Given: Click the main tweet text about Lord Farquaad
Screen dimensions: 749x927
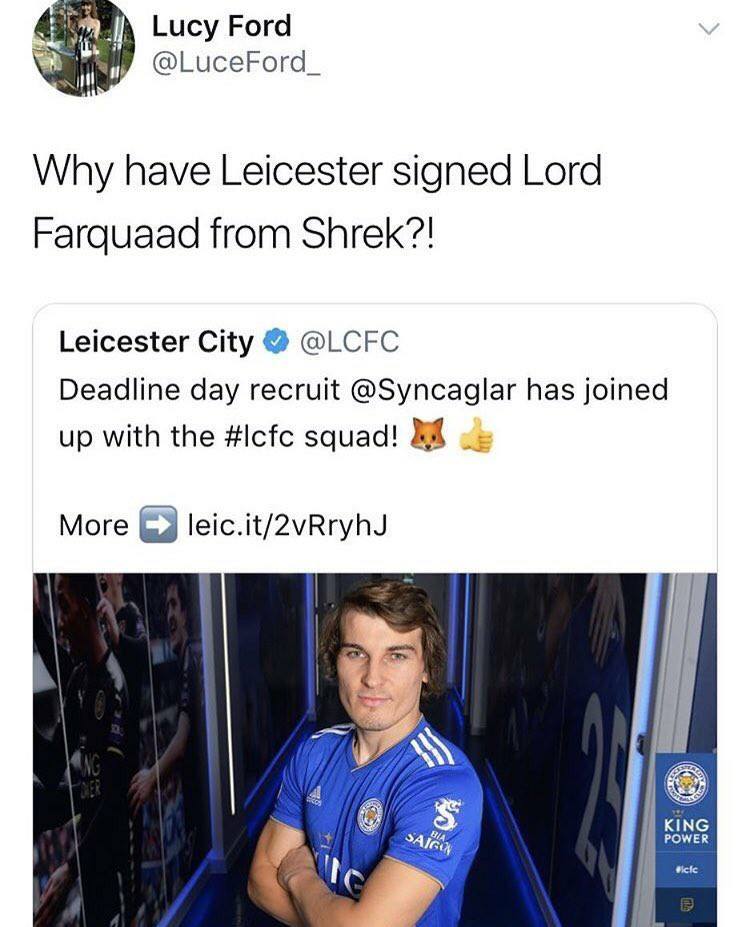Looking at the screenshot, I should [x=317, y=202].
